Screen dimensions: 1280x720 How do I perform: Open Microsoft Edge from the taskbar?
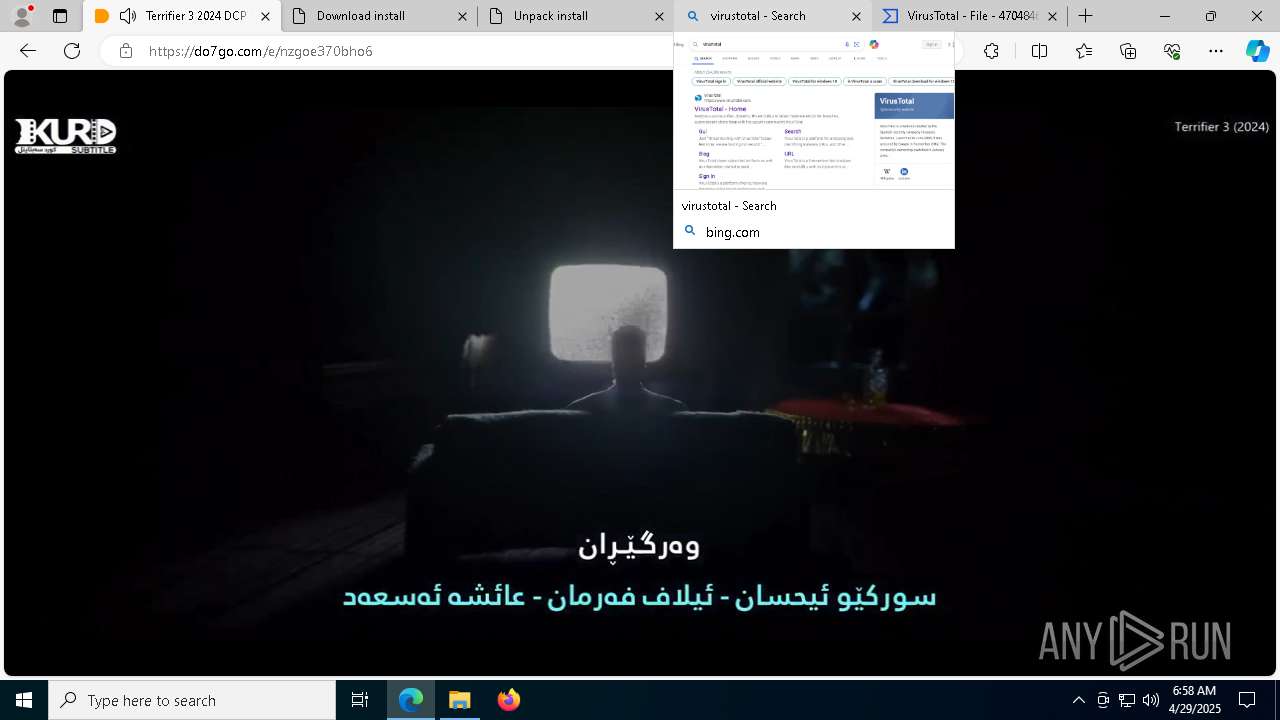pos(411,700)
